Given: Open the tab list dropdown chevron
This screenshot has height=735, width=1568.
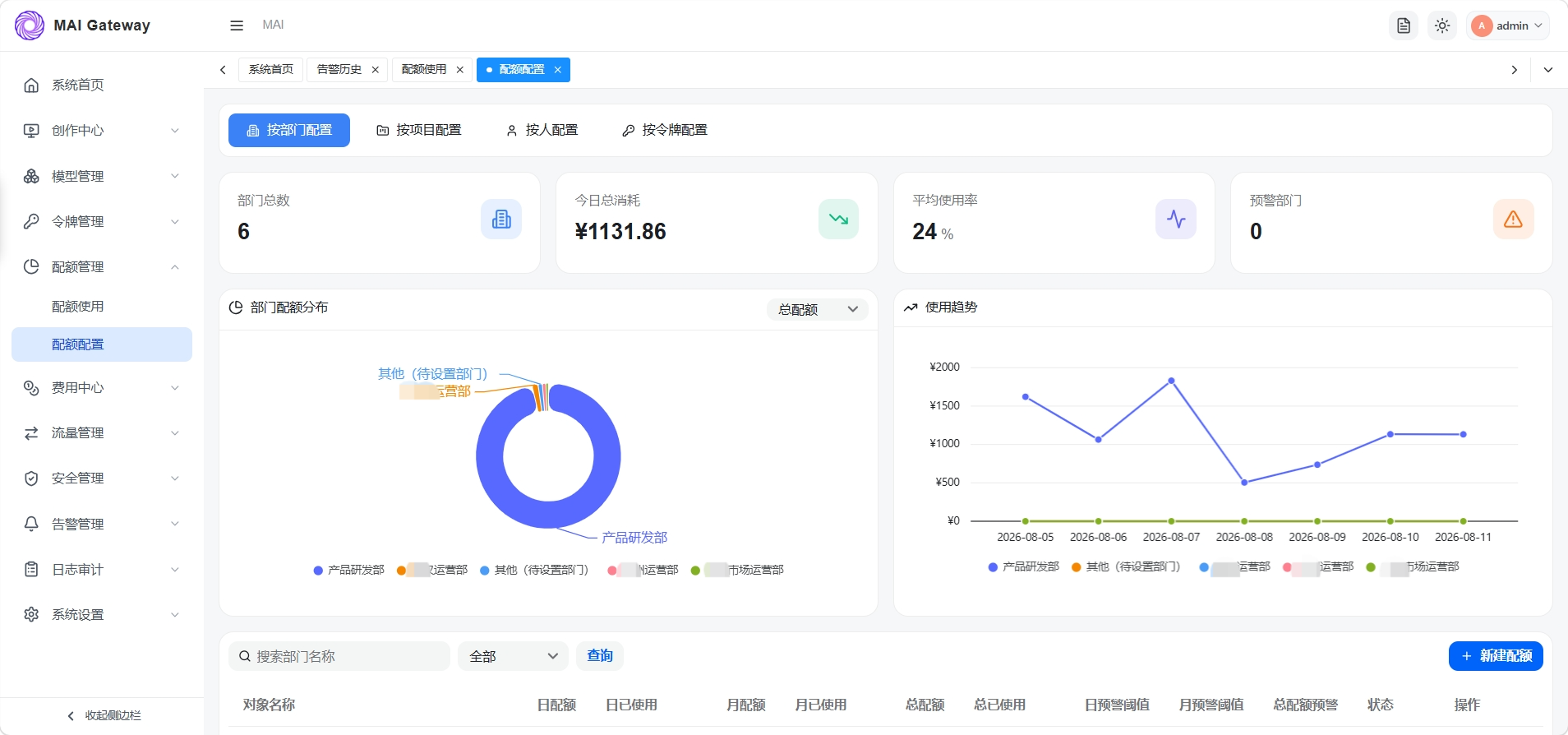Looking at the screenshot, I should [x=1548, y=70].
